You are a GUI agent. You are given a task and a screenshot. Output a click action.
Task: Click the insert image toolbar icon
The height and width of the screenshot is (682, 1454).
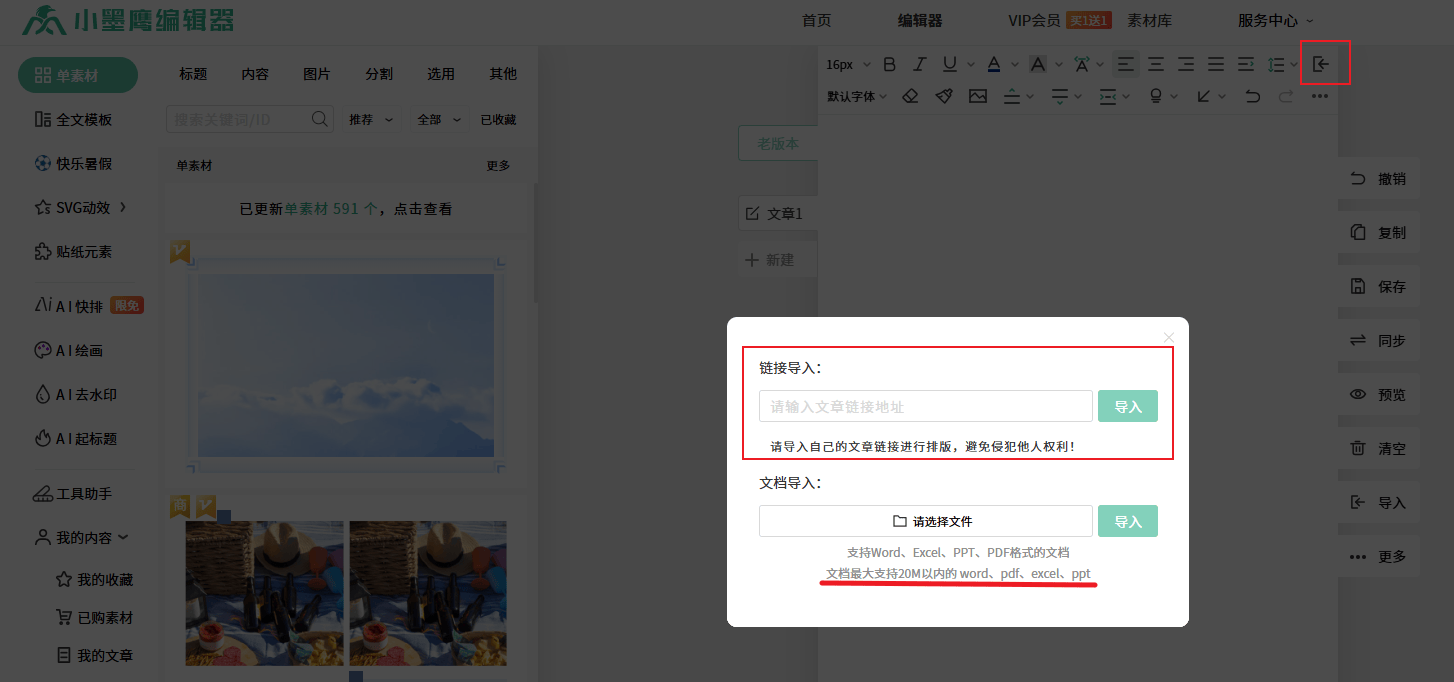click(x=977, y=96)
